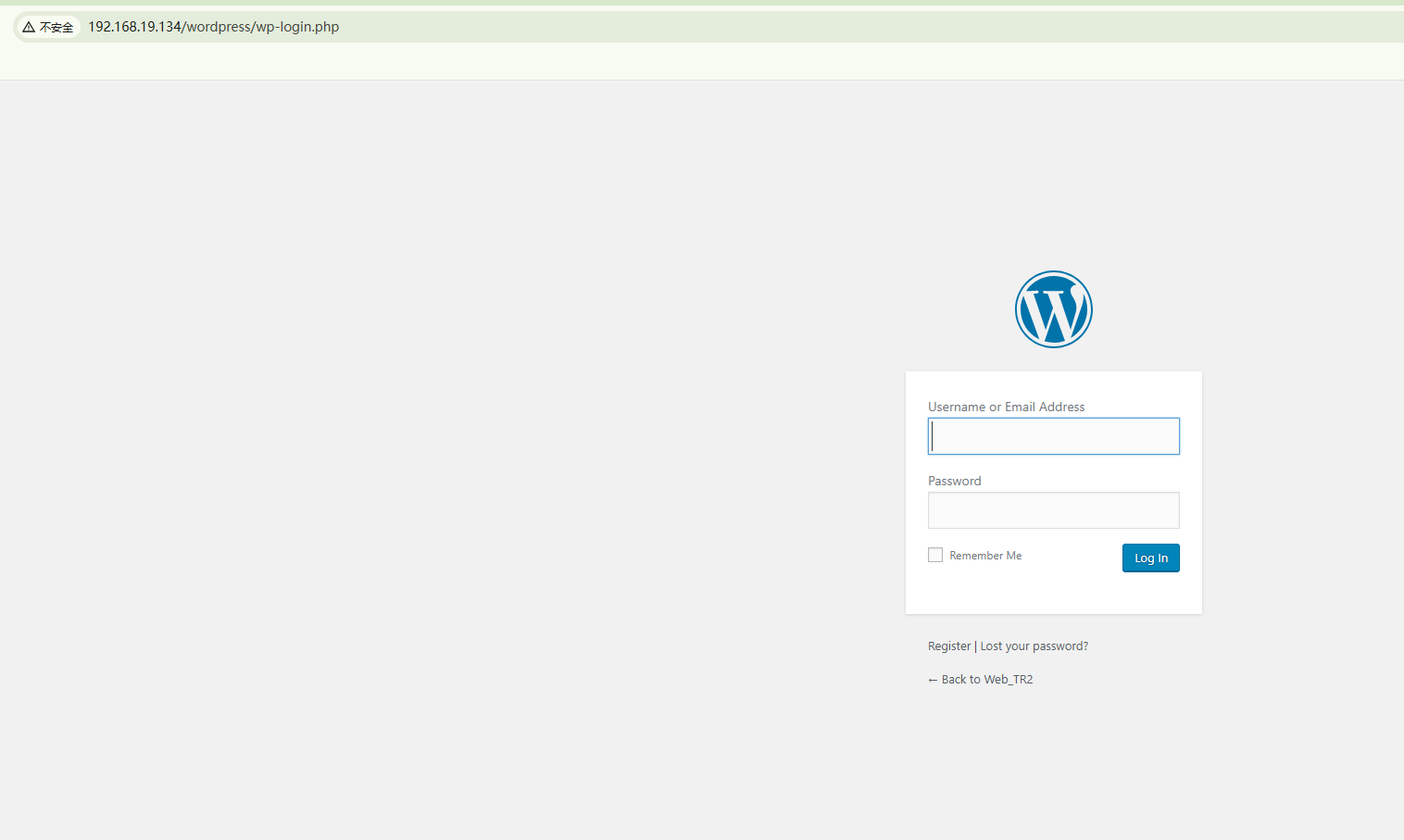Click the security warning triangle icon
1404x840 pixels.
(29, 27)
